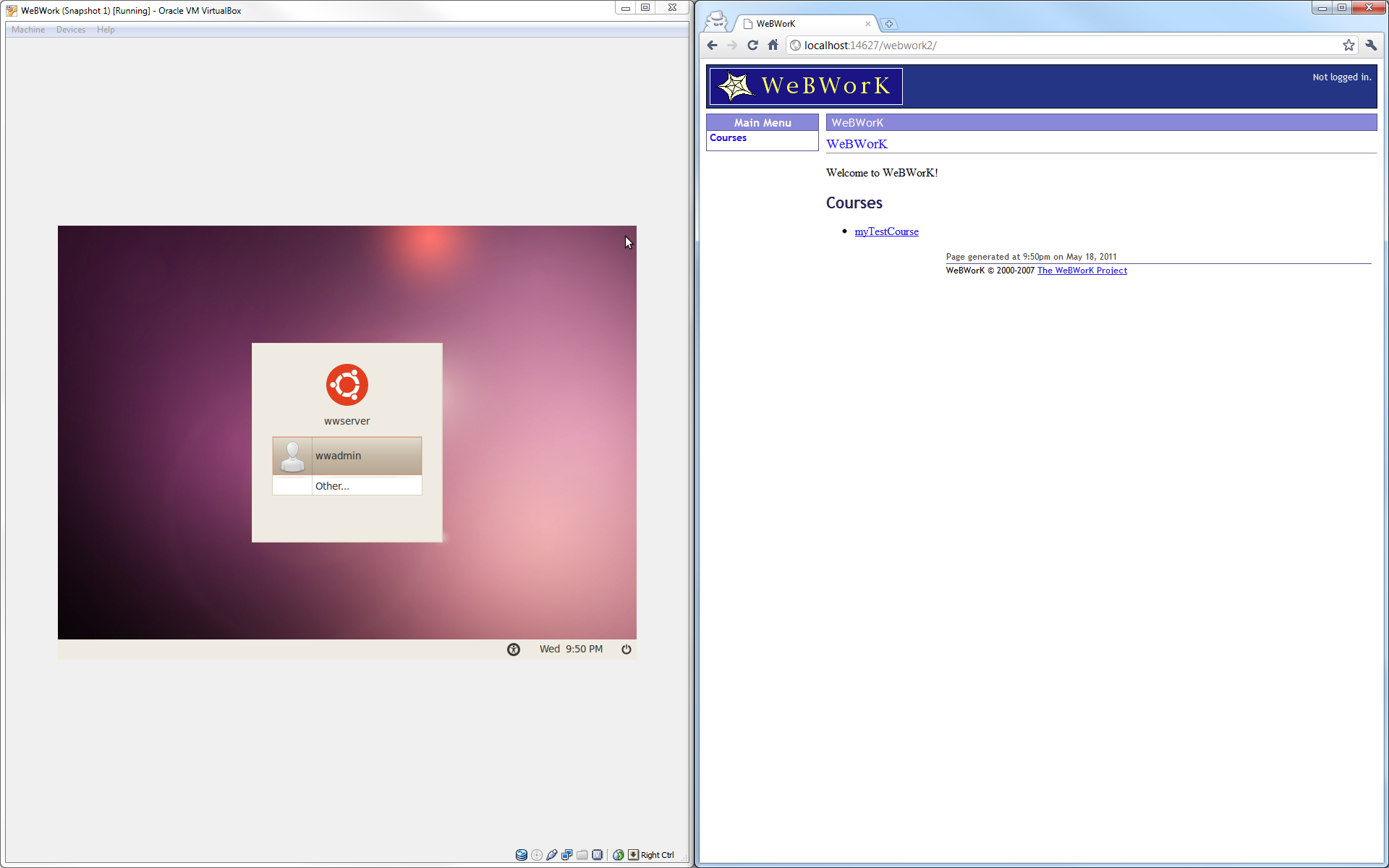Viewport: 1389px width, 868px height.
Task: Click the browser Back arrow
Action: pyautogui.click(x=712, y=46)
